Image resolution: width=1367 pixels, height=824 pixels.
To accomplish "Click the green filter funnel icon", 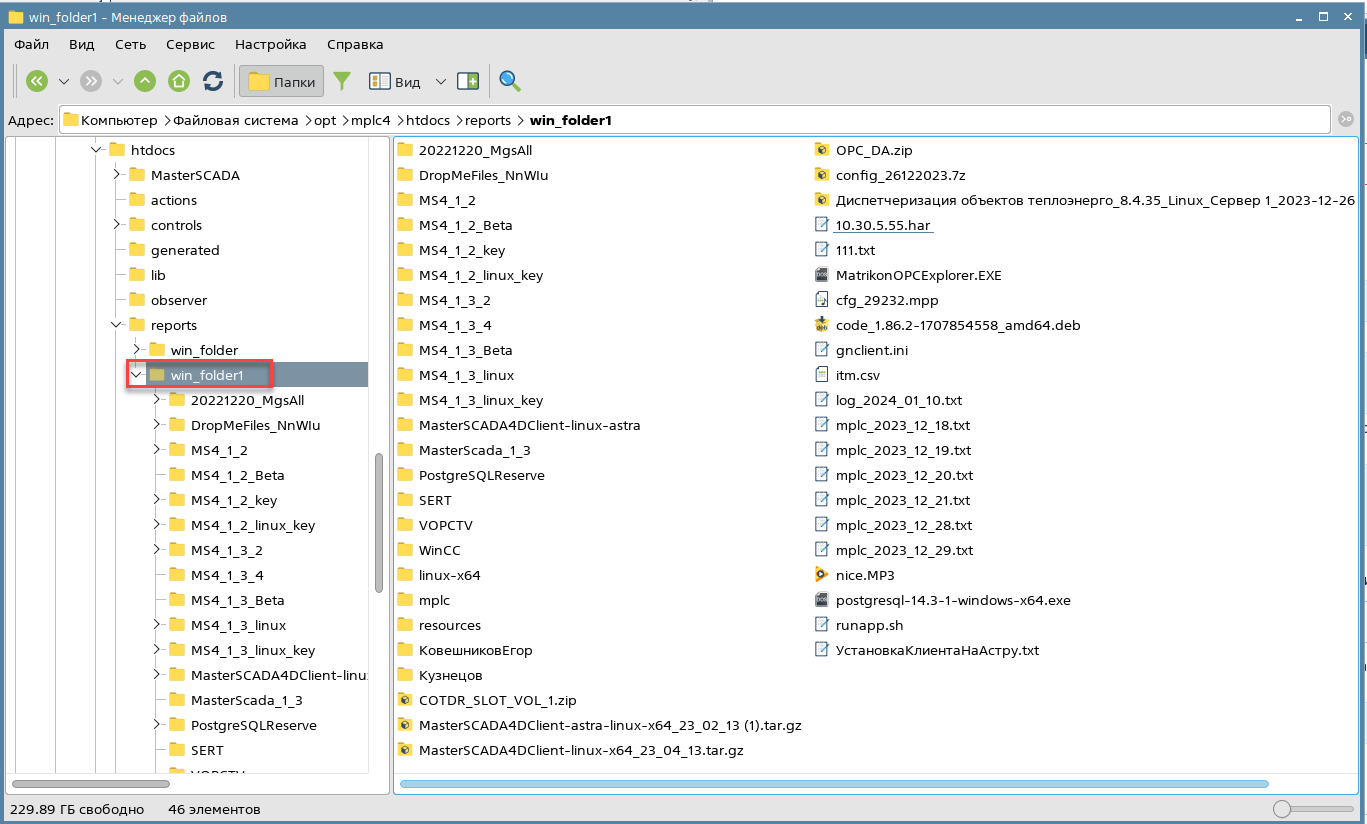I will pyautogui.click(x=342, y=82).
